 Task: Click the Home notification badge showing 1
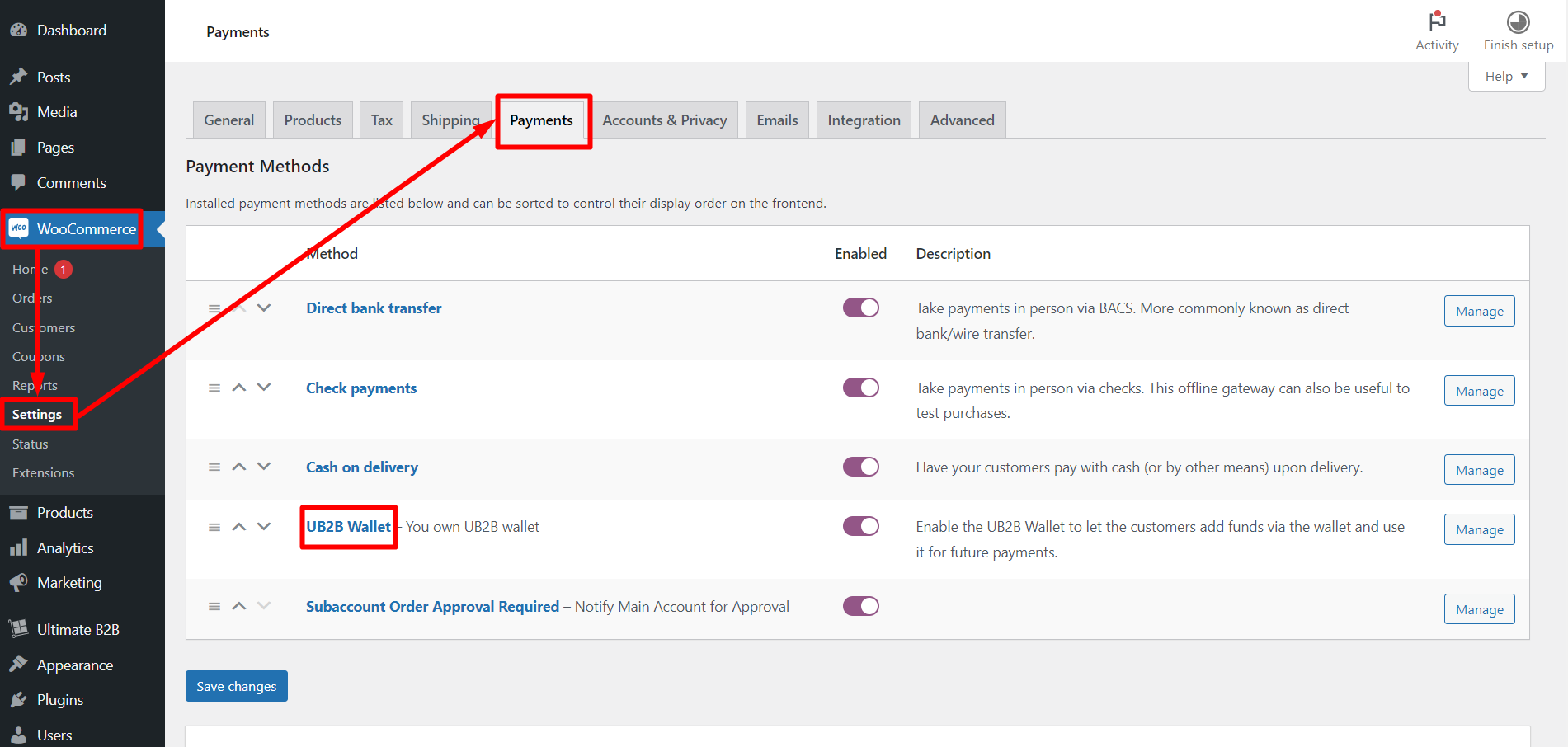[x=64, y=269]
